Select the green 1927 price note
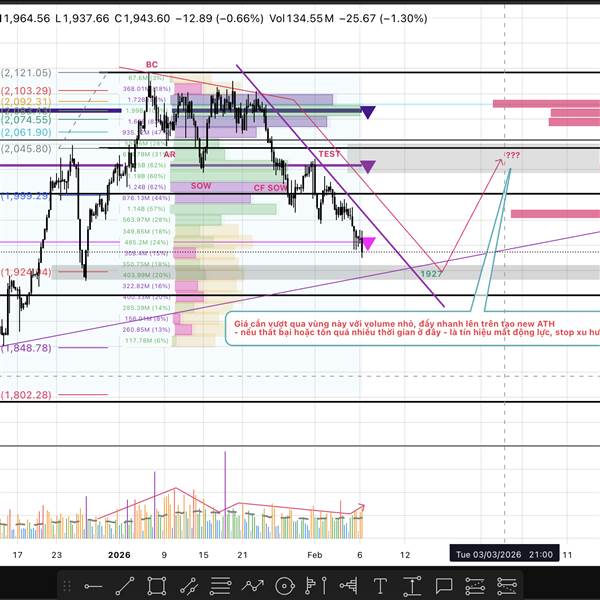The image size is (600, 600). coord(431,274)
